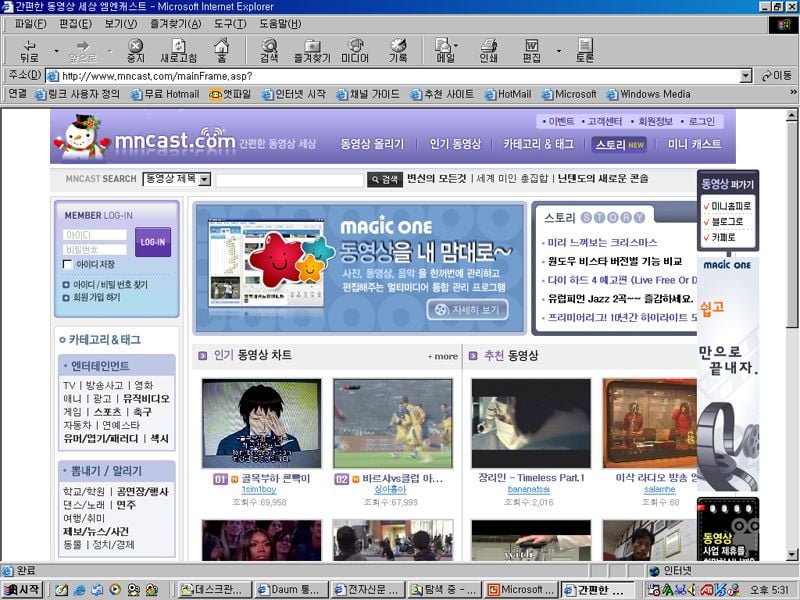Viewport: 800px width, 600px height.
Task: Open the 골목부하 콘특히 video thumbnail
Action: pos(261,423)
